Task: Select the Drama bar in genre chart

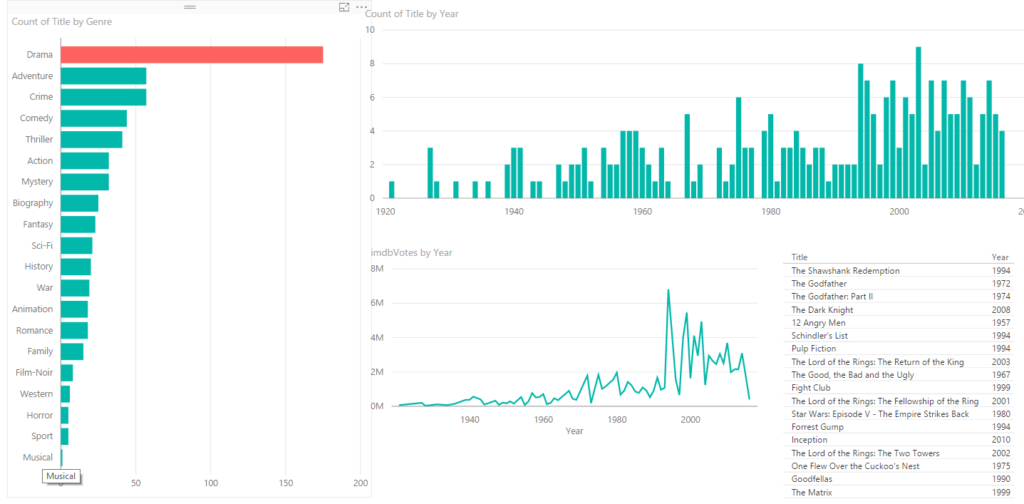Action: (x=191, y=55)
